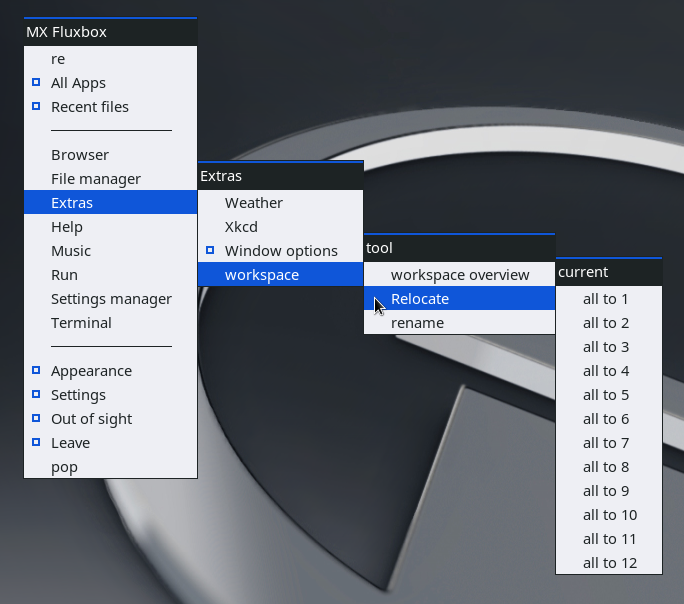Move all windows to workspace 1
This screenshot has width=684, height=604.
609,298
